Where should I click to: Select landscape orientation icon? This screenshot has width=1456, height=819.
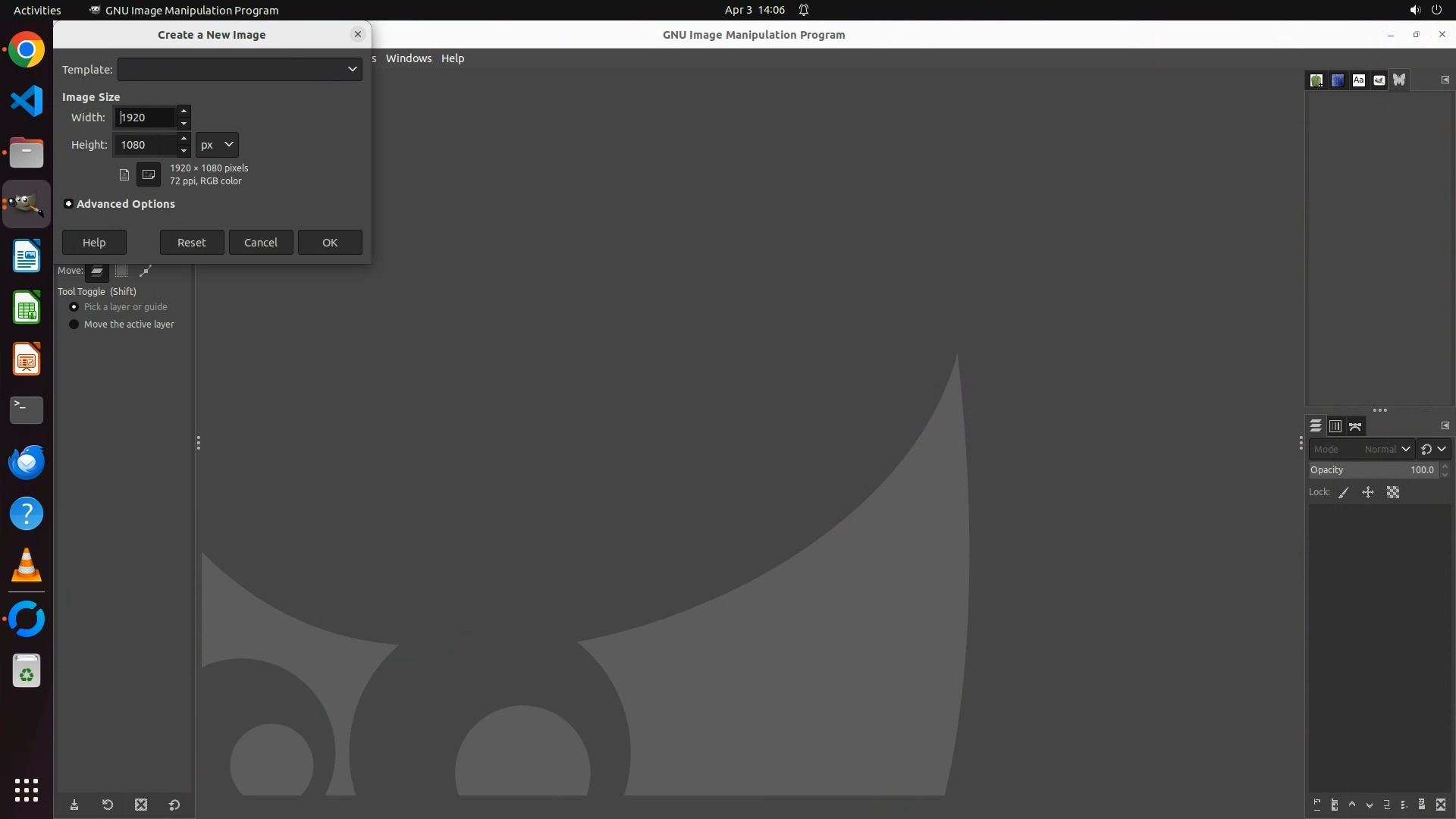pos(149,174)
